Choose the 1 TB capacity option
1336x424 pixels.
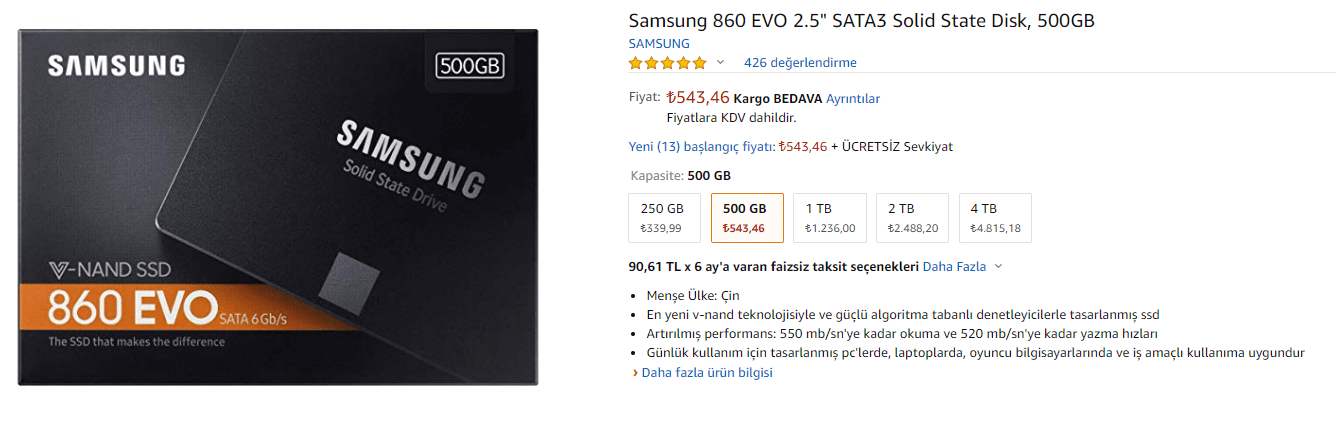(x=831, y=218)
